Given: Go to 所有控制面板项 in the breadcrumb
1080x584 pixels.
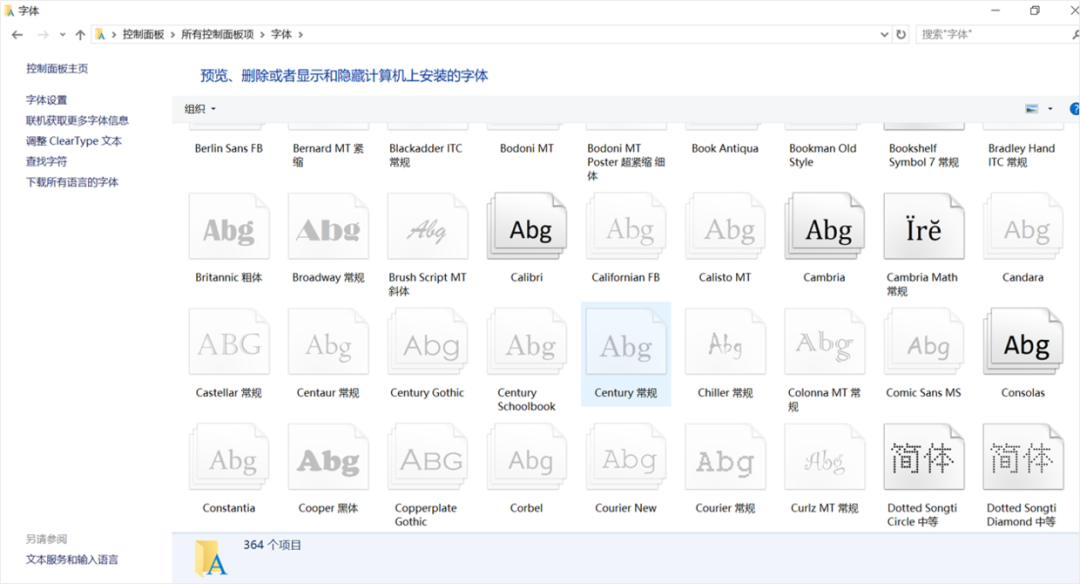Looking at the screenshot, I should coord(217,34).
